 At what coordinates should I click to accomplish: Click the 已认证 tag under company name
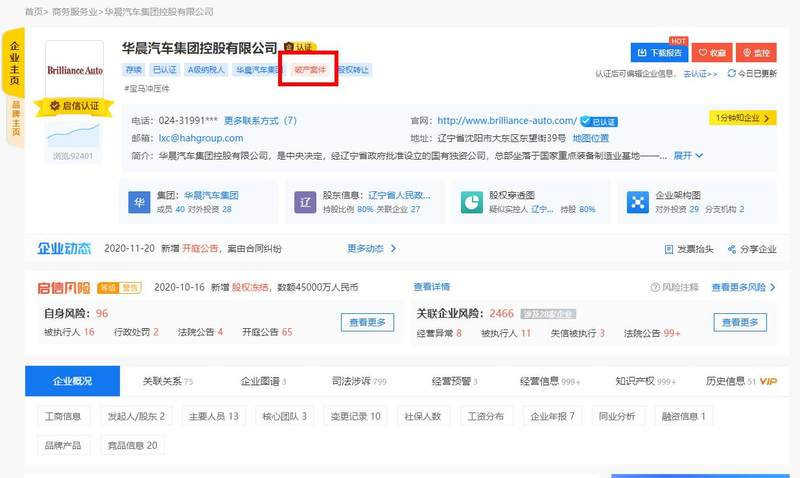(164, 70)
